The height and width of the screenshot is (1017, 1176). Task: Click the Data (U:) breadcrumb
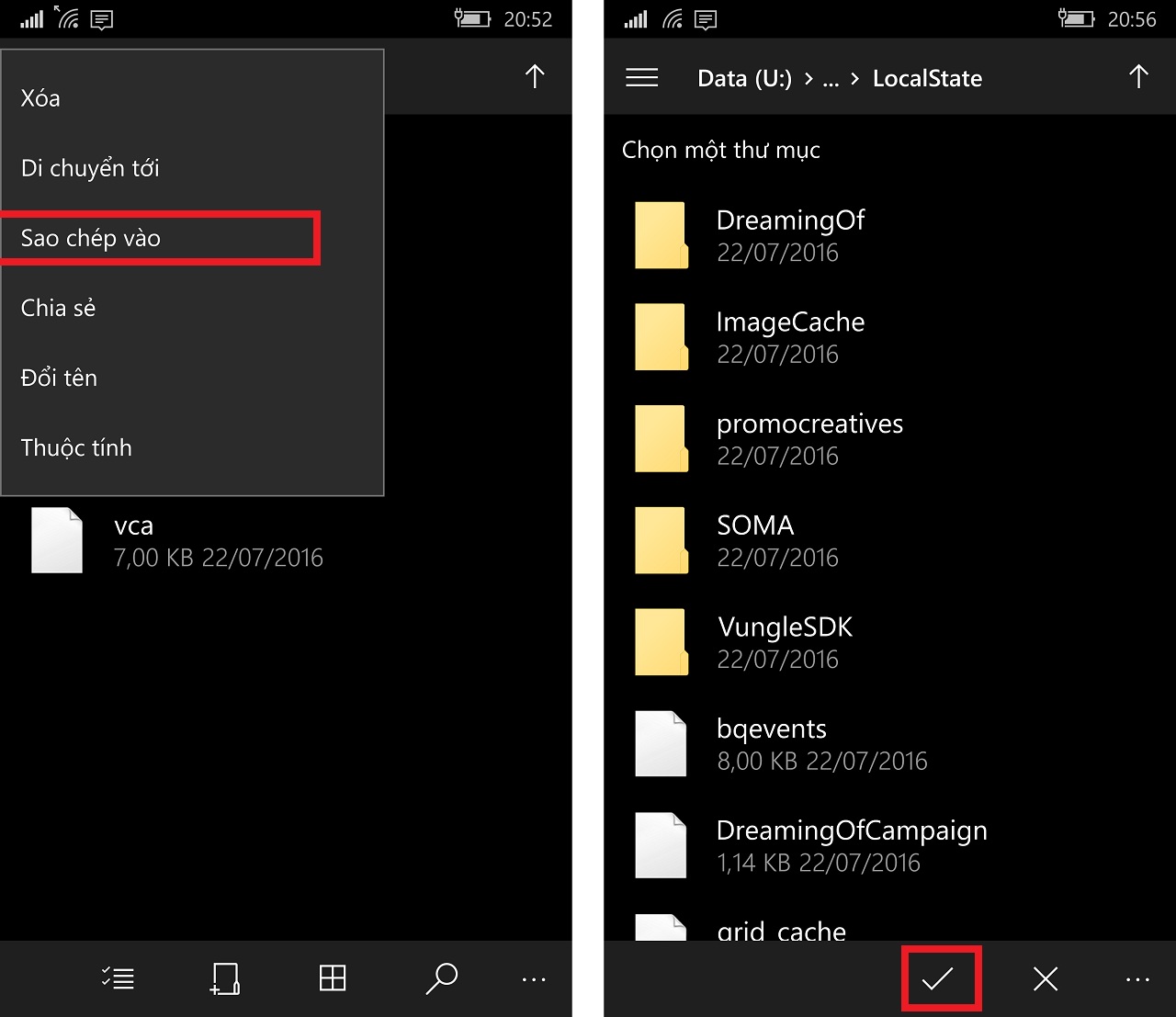(744, 79)
